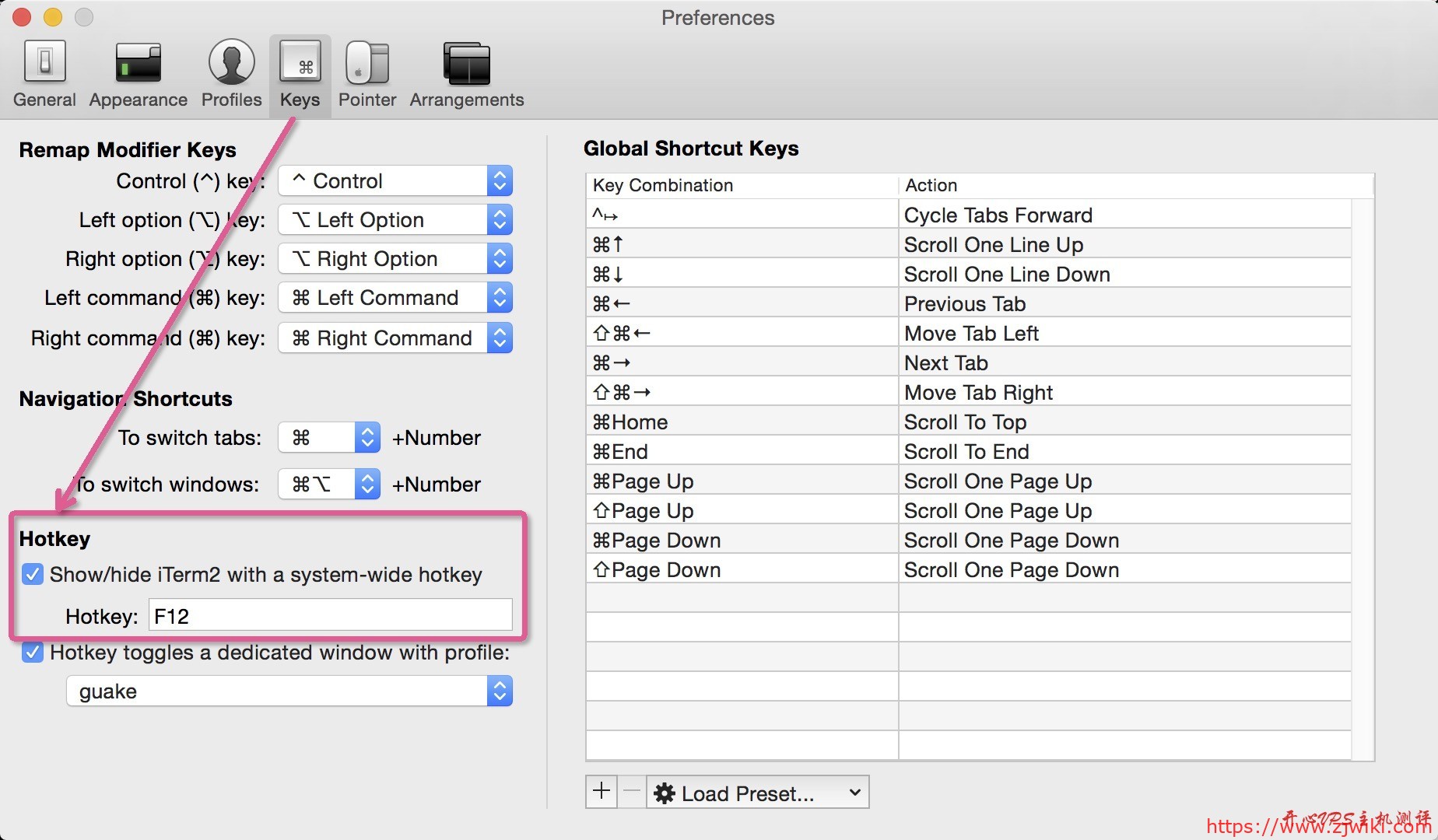The image size is (1438, 840).
Task: Click the minus icon to remove shortcut
Action: coord(632,792)
